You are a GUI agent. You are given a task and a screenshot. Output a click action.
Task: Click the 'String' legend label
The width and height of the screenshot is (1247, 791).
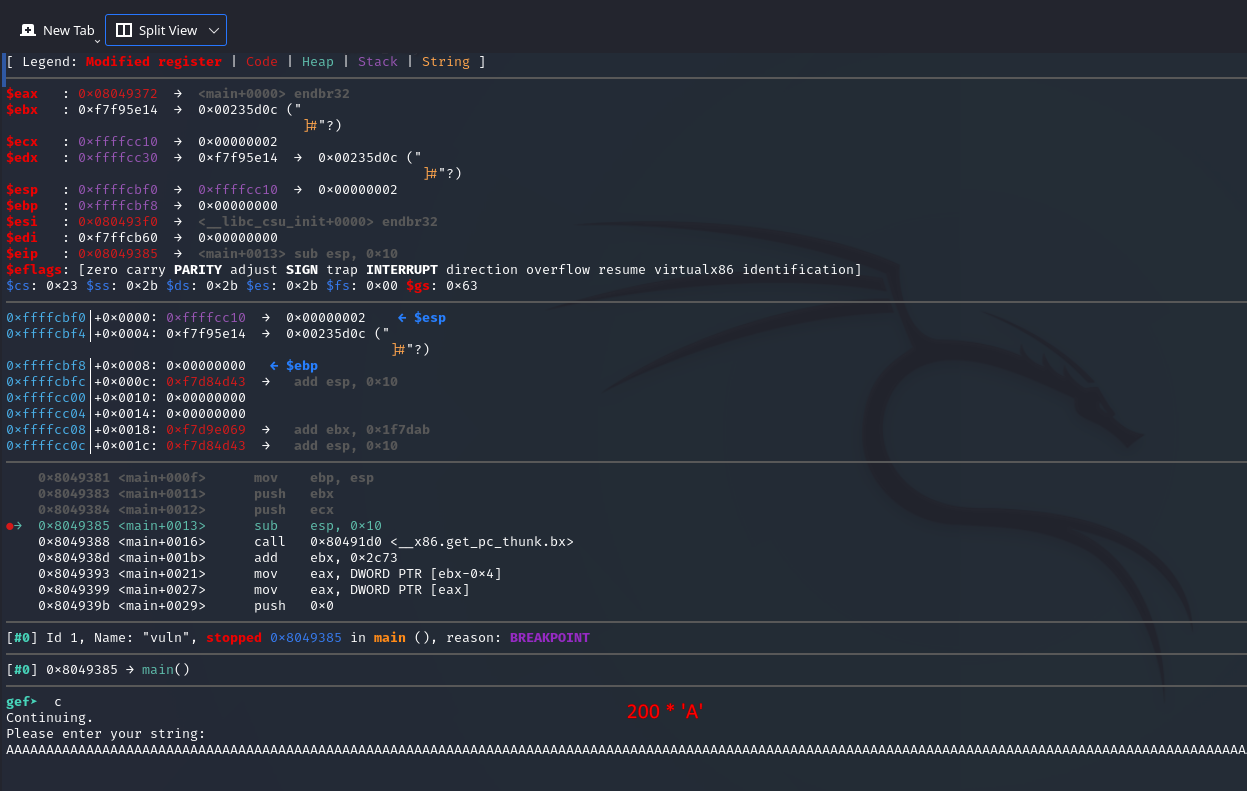(x=445, y=62)
